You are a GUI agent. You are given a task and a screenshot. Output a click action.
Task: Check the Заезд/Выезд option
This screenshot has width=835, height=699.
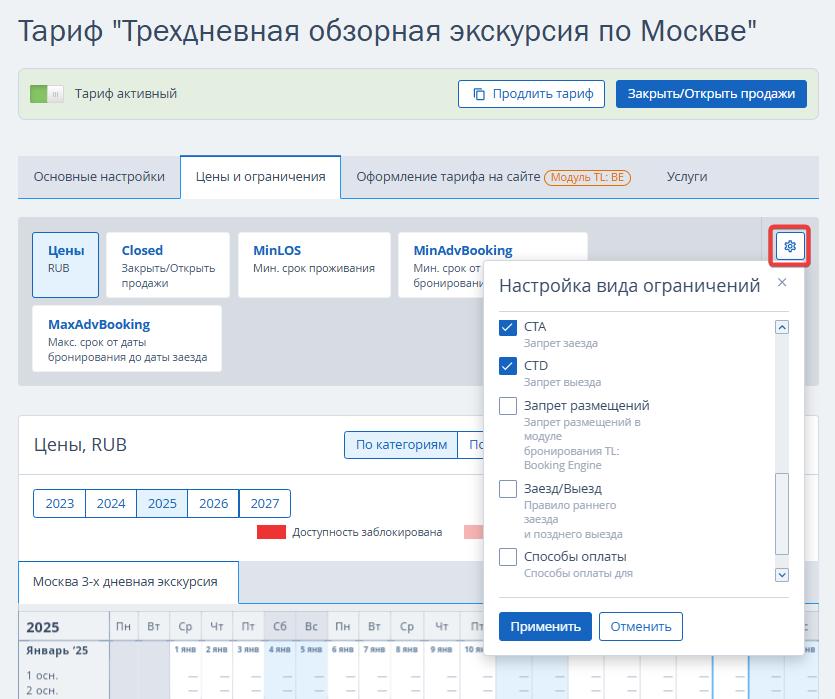coord(507,489)
